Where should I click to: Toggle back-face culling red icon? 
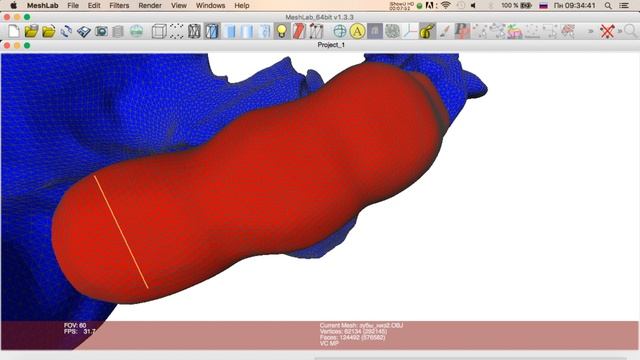(299, 31)
